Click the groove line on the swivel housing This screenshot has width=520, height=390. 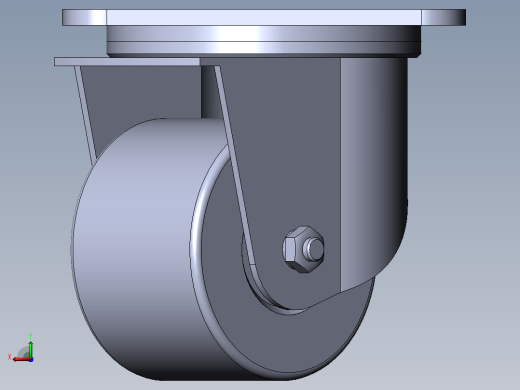point(264,41)
